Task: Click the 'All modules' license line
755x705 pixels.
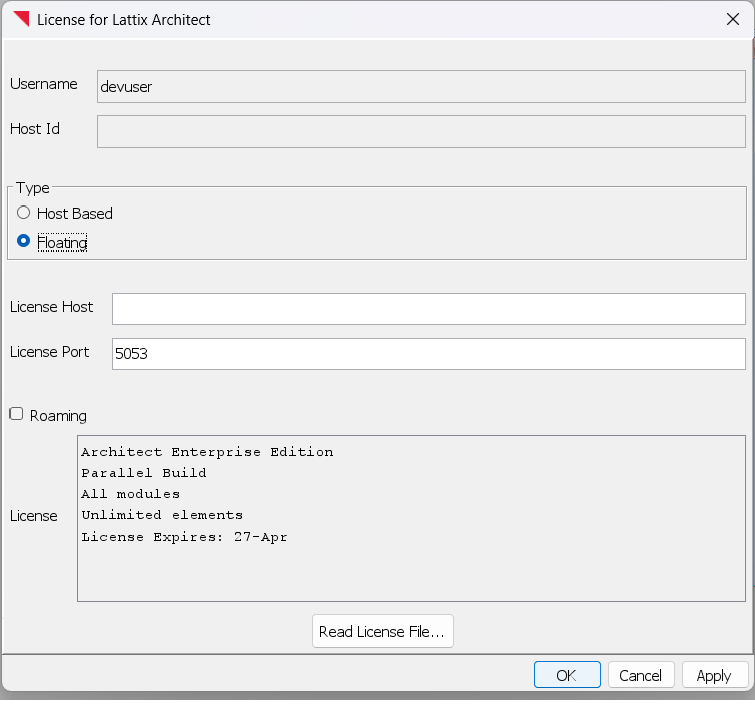Action: tap(130, 494)
